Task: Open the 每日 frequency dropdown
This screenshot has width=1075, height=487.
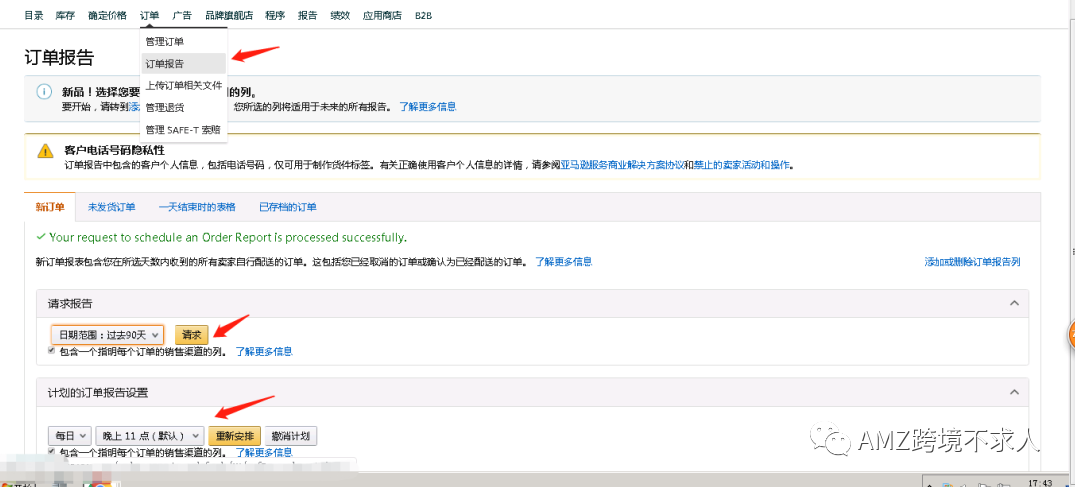Action: 68,436
